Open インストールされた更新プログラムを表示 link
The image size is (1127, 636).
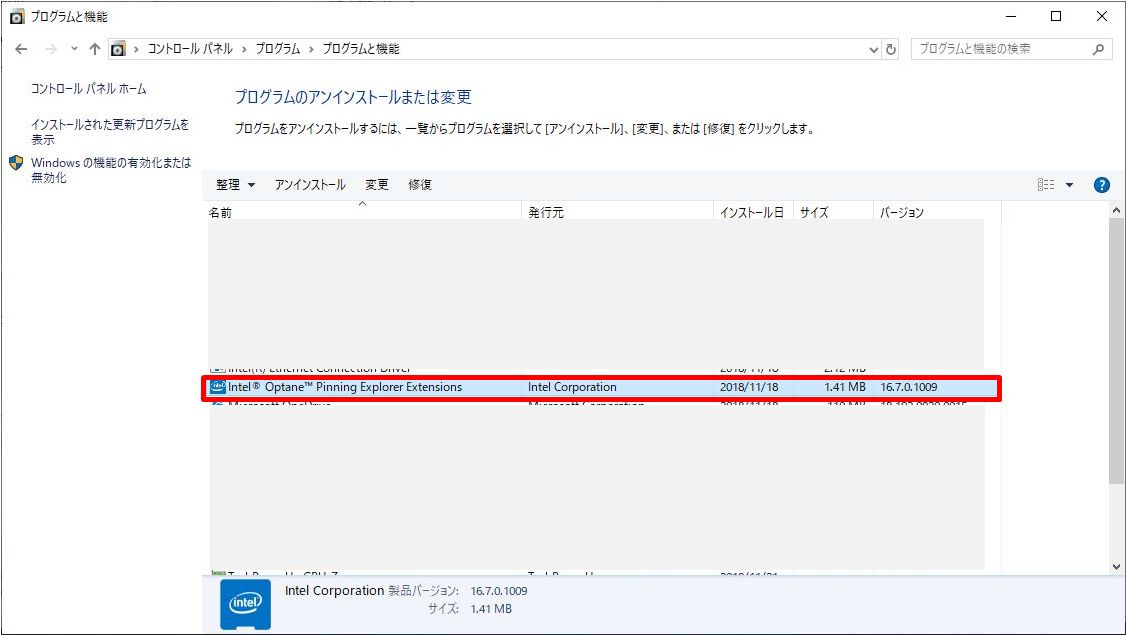coord(110,132)
